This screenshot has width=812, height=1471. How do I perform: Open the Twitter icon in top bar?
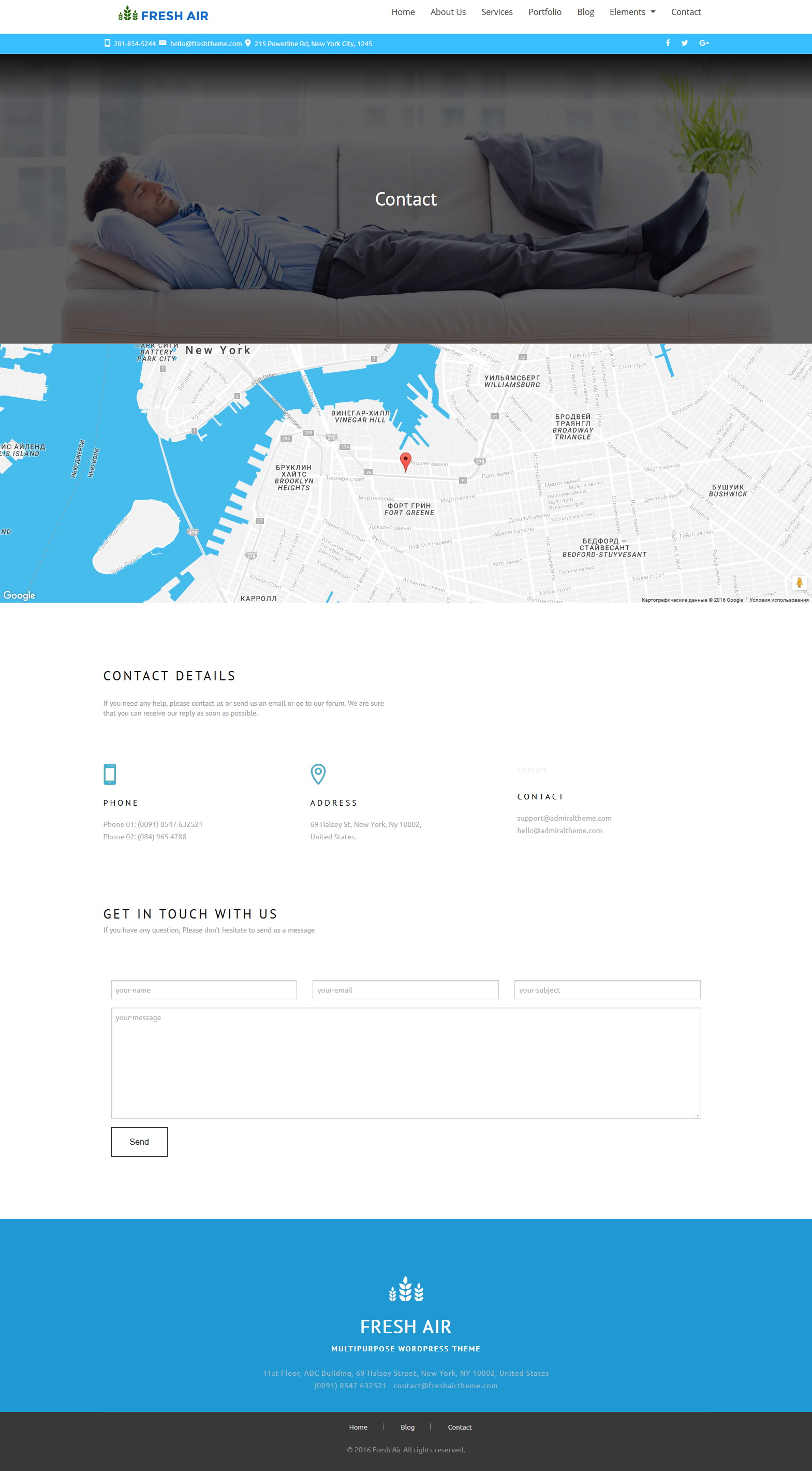(685, 43)
